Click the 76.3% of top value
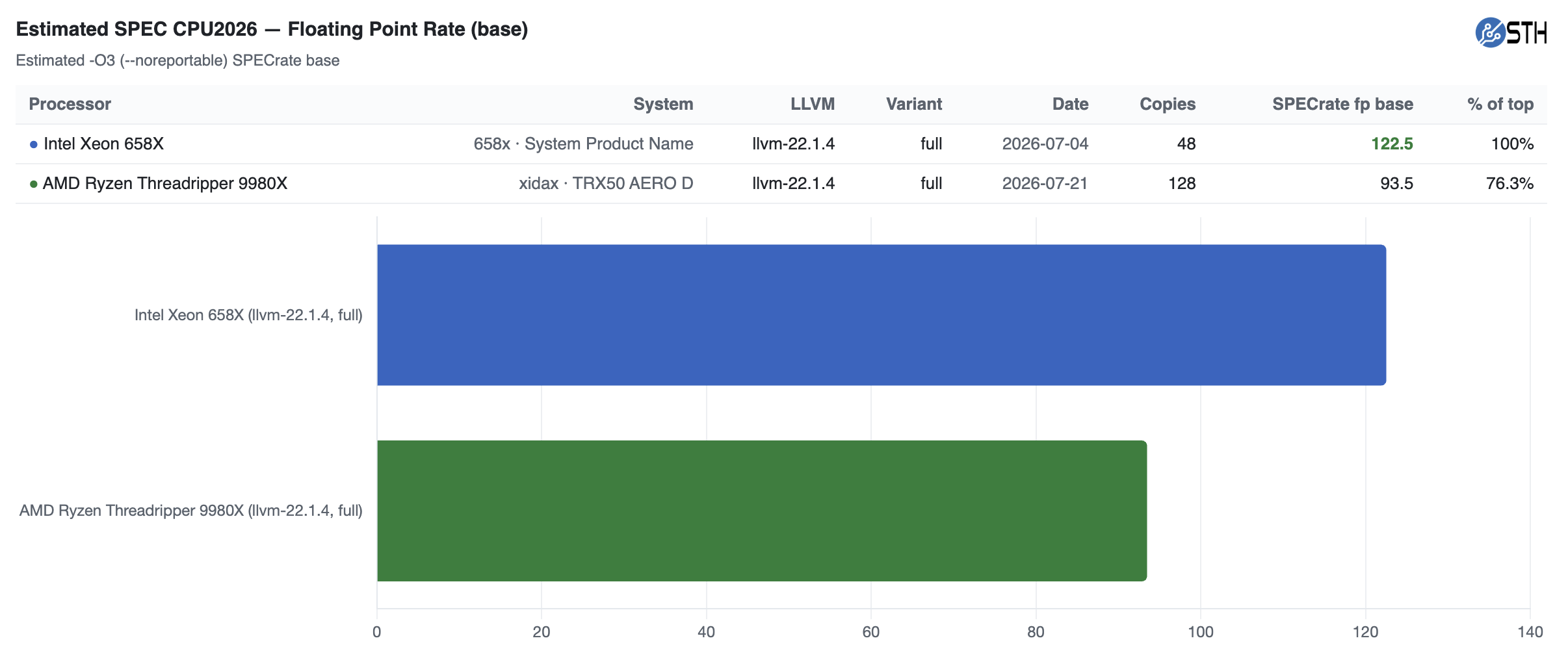Viewport: 1568px width, 660px height. 1509,183
